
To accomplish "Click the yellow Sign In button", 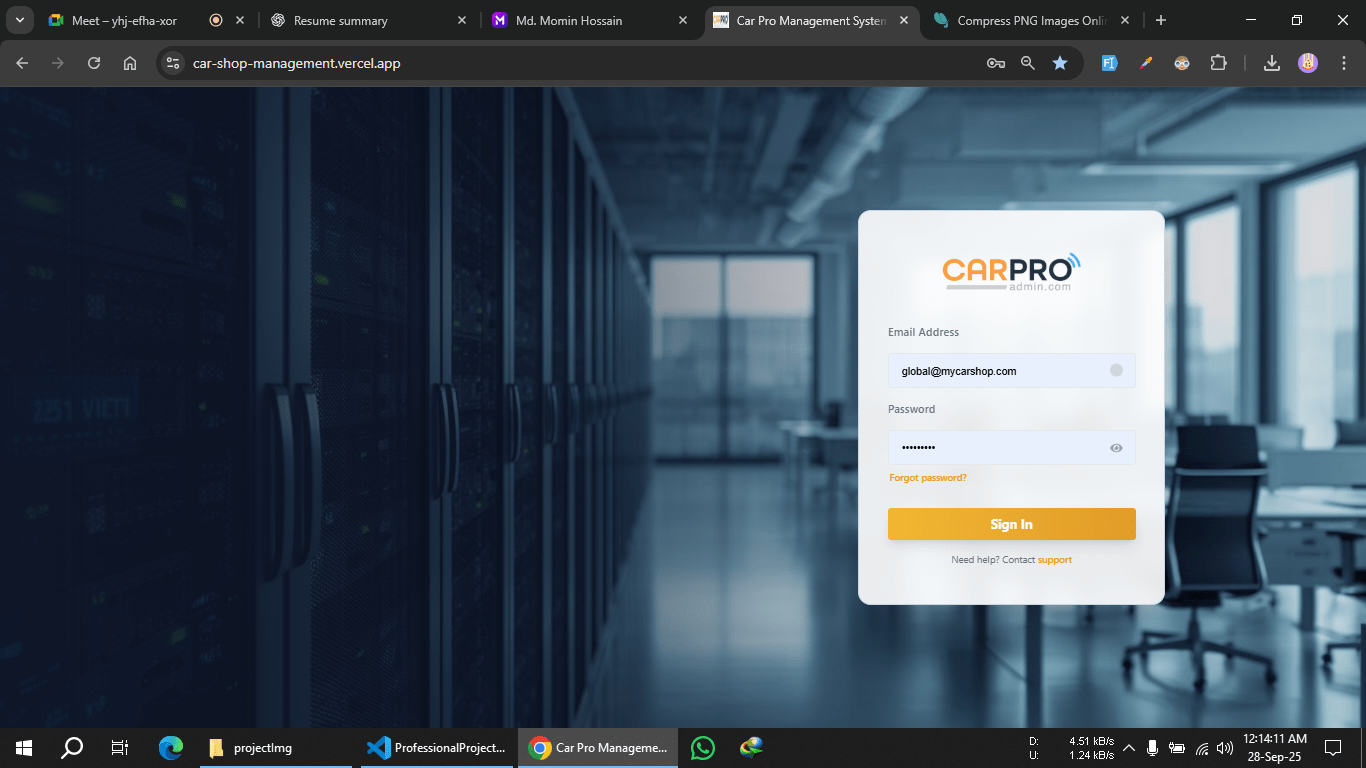I will tap(1011, 524).
